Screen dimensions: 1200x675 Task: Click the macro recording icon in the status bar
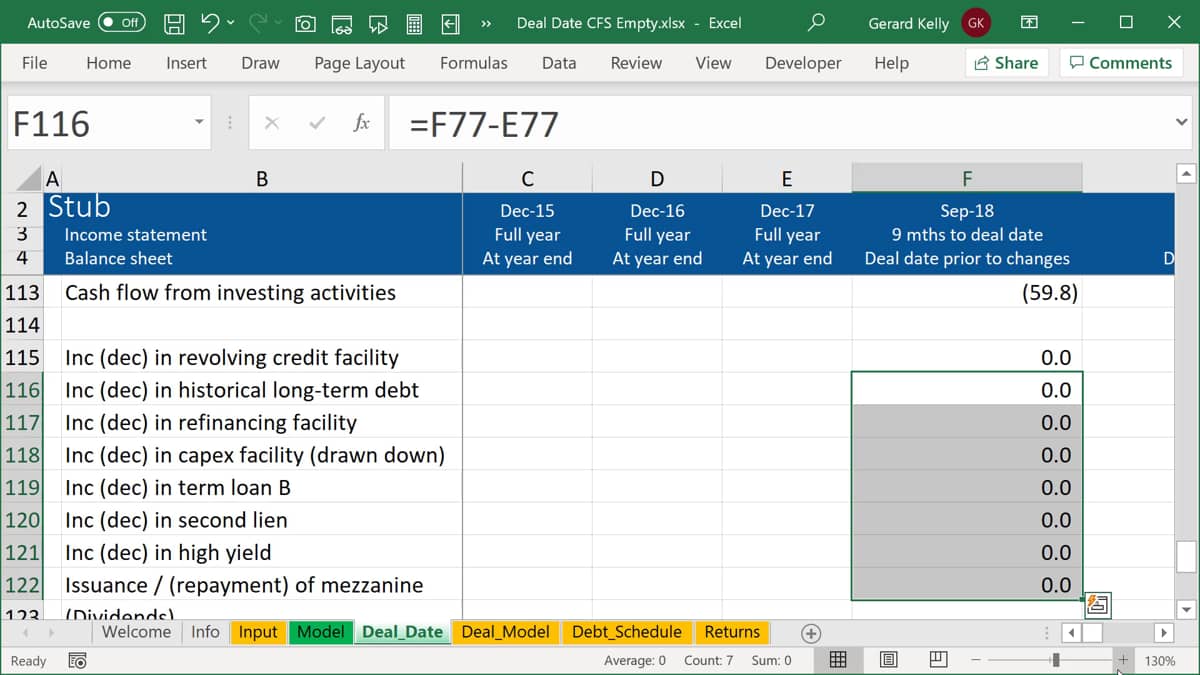[77, 661]
